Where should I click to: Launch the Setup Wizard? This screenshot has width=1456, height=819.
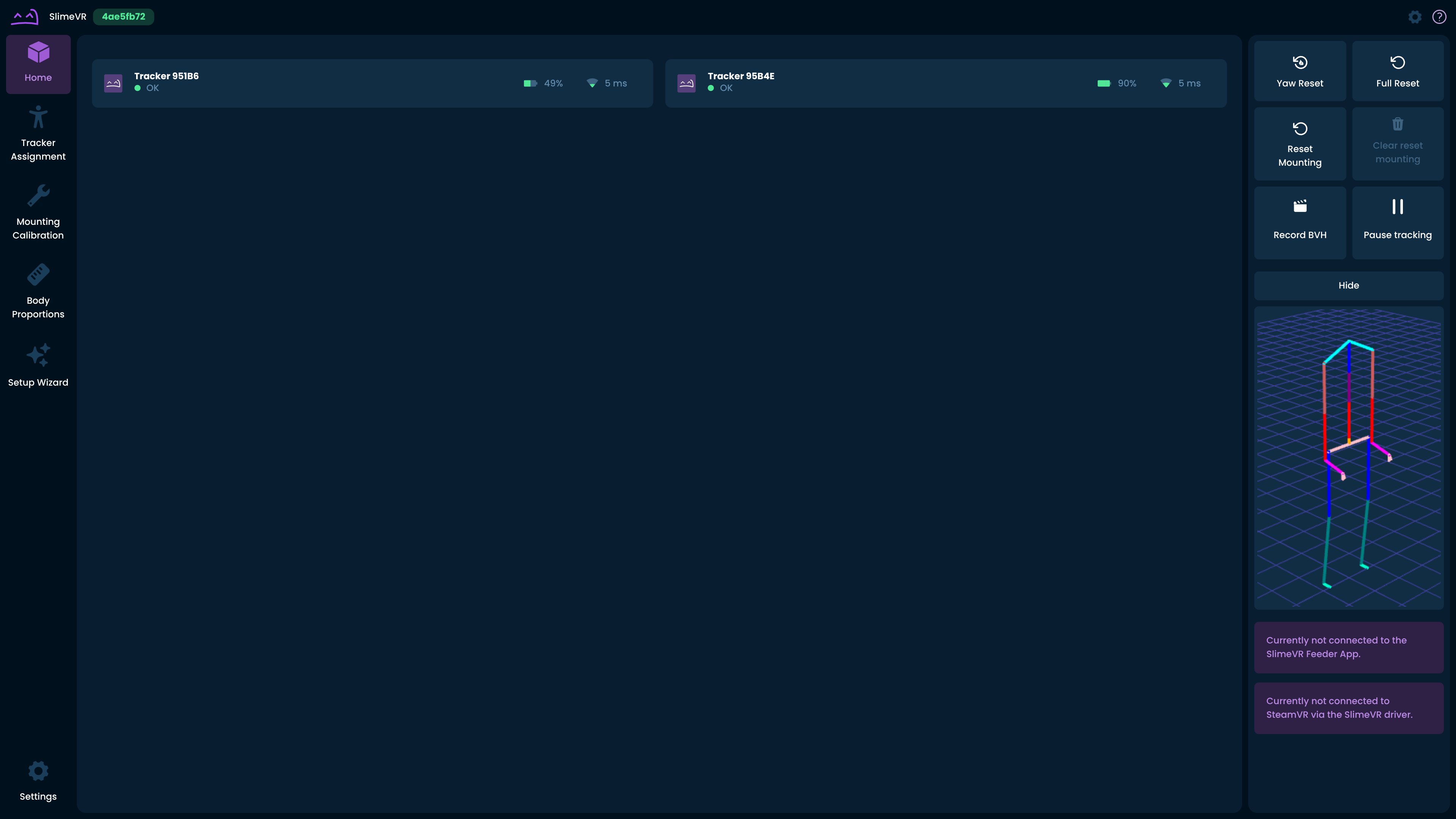[x=38, y=366]
